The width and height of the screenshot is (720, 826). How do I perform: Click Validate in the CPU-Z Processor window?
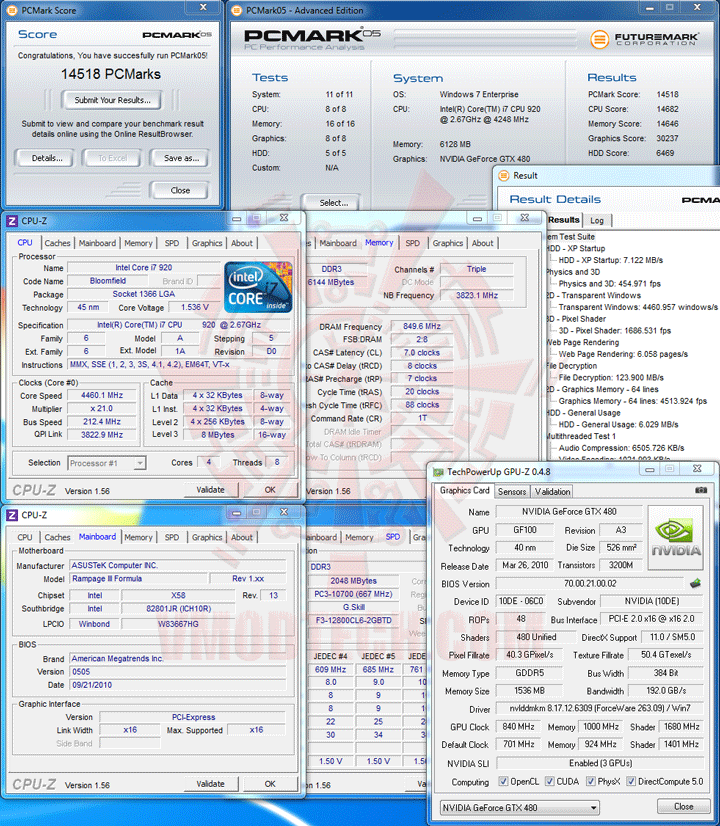click(210, 490)
